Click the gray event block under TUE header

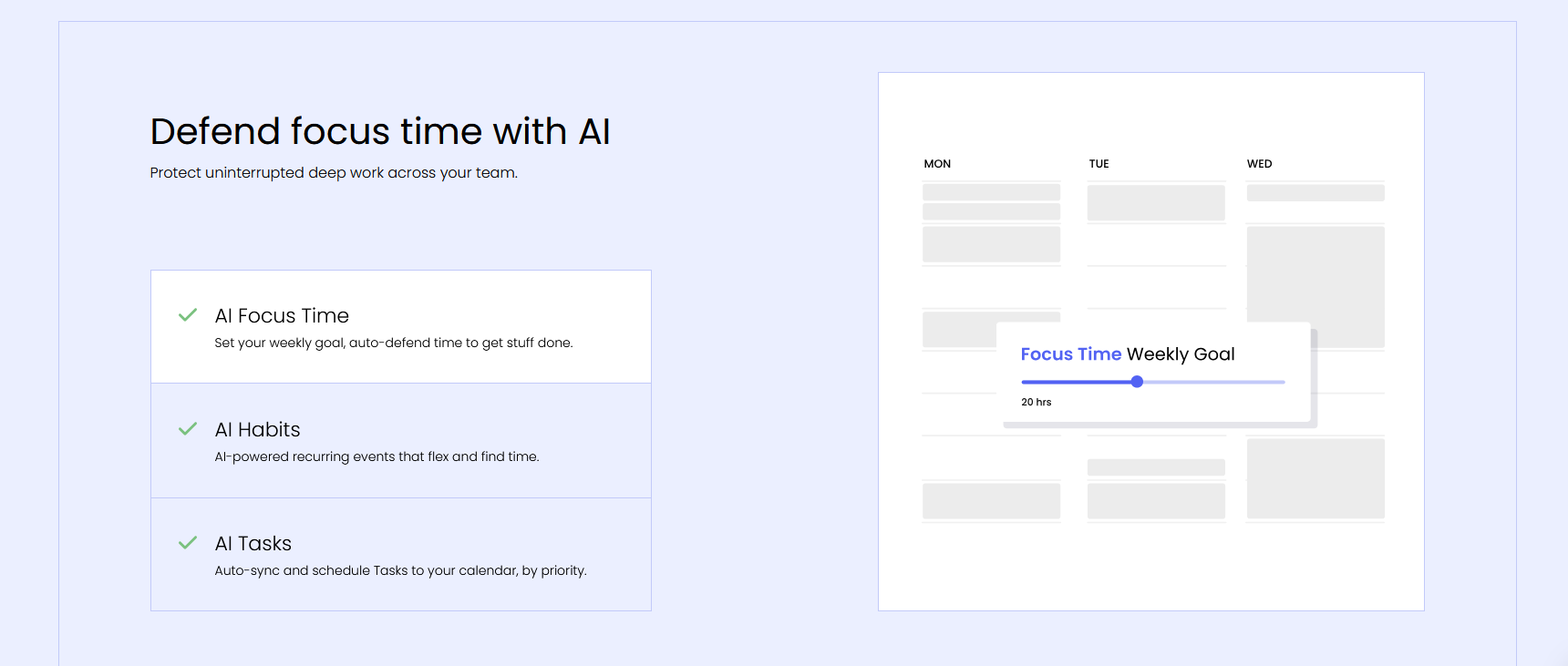click(1156, 202)
